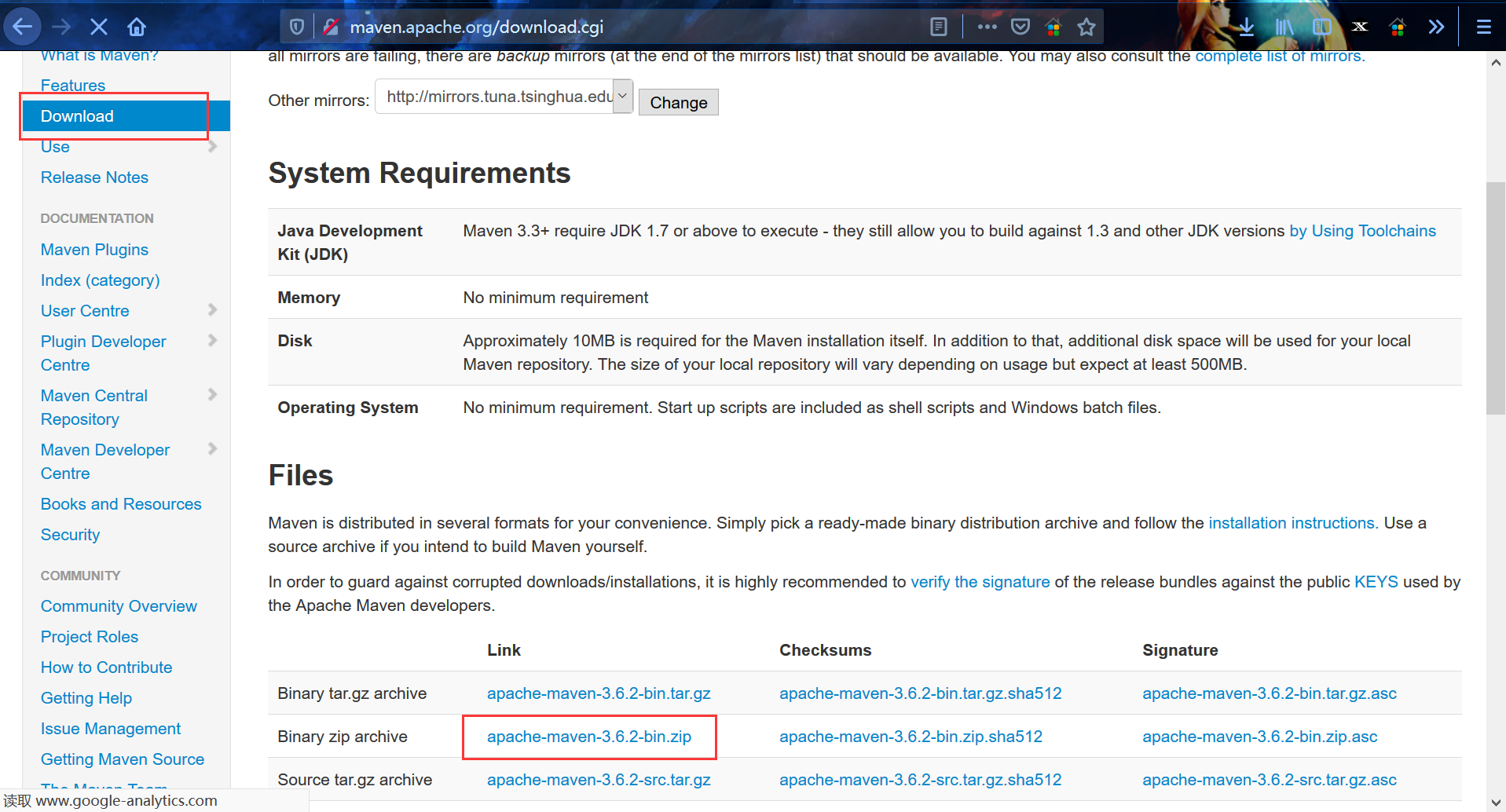Open the library bookmarks history icon
Viewport: 1506px width, 812px height.
point(1284,27)
